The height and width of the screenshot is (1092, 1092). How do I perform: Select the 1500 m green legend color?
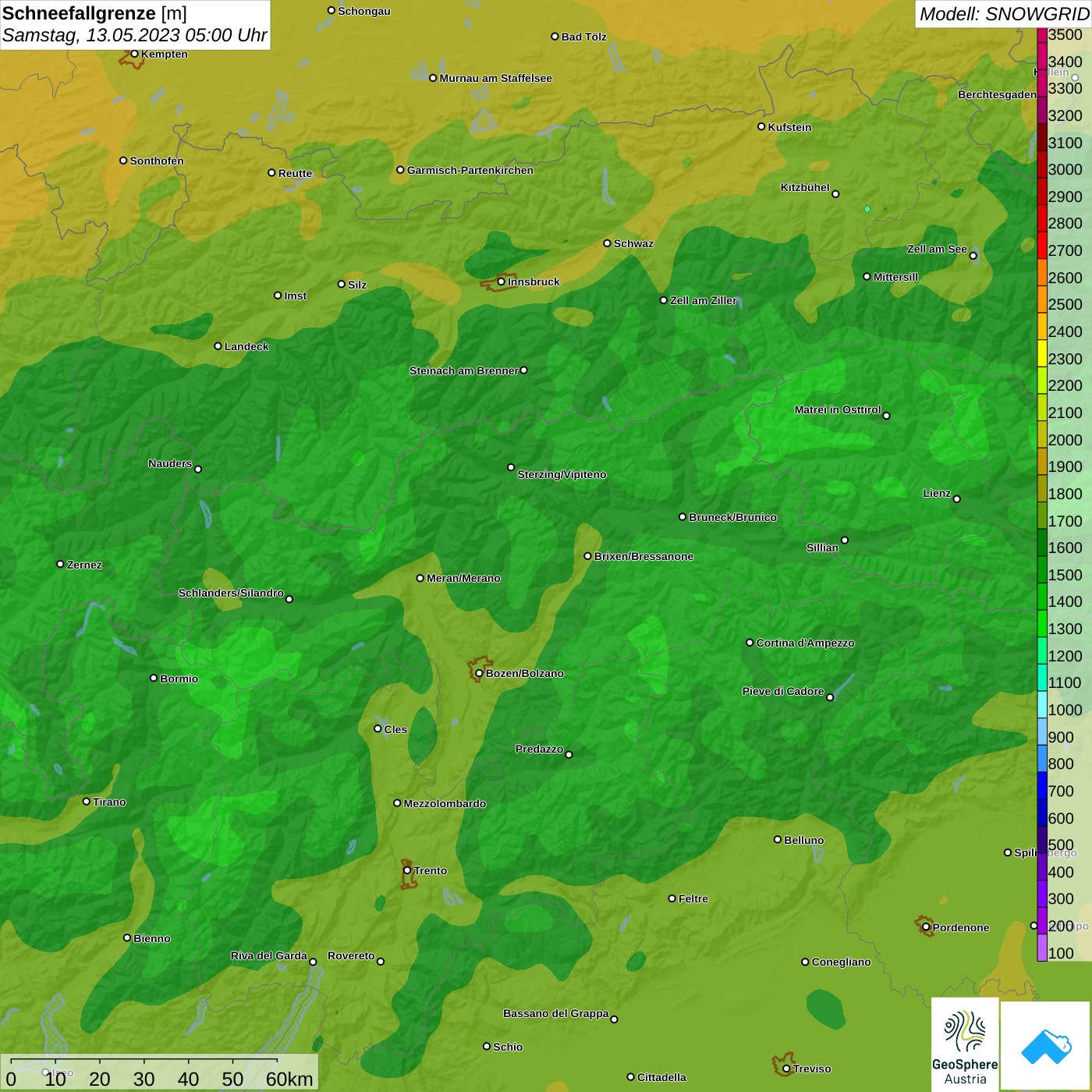point(1042,569)
